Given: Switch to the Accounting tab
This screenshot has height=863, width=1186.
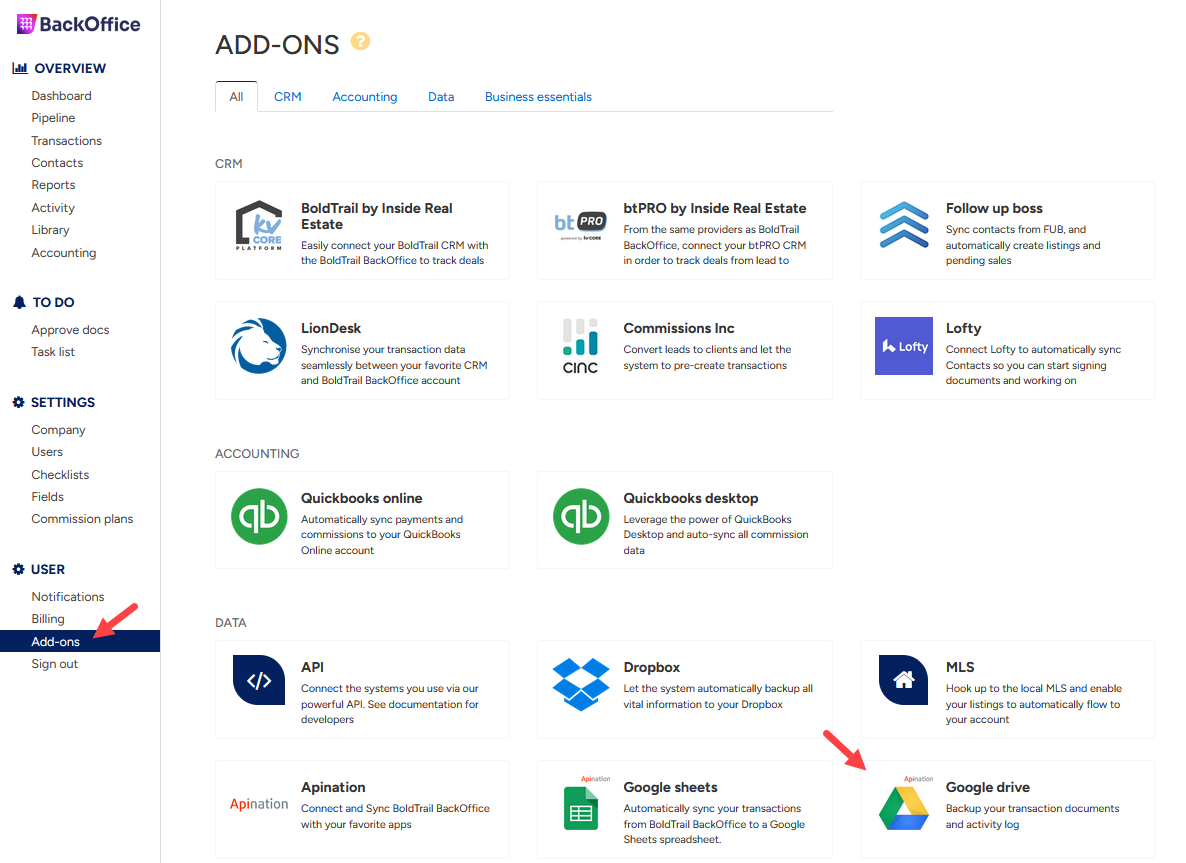Looking at the screenshot, I should click(365, 97).
